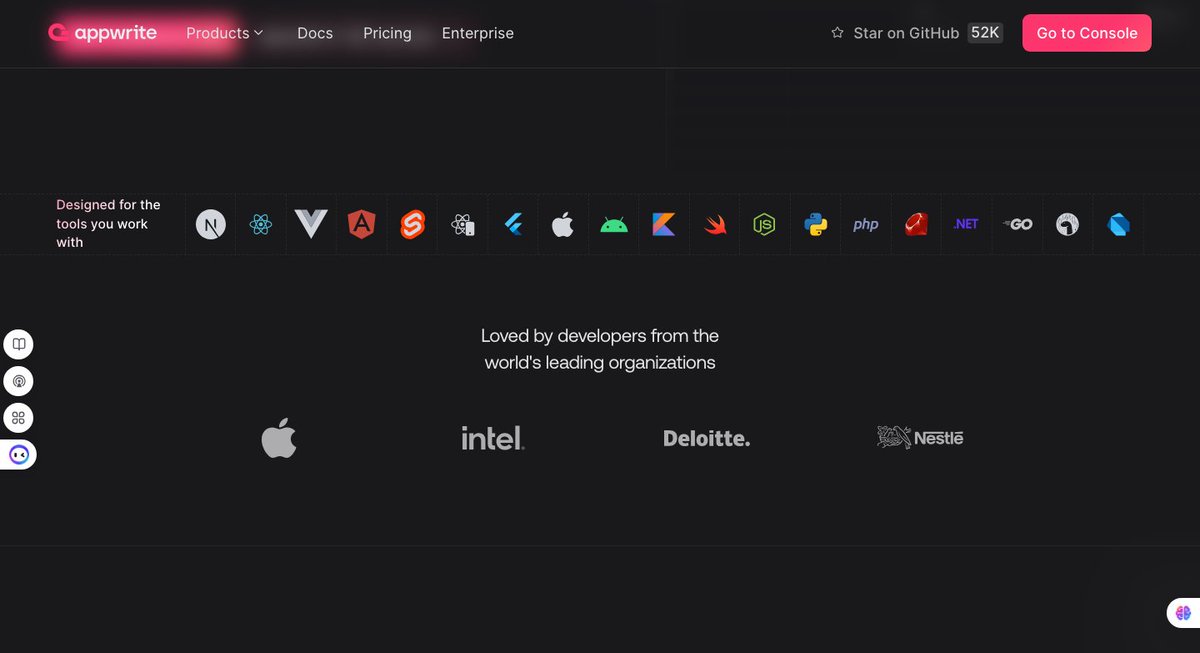
Task: Click the star icon beside Star on GitHub
Action: pos(838,33)
